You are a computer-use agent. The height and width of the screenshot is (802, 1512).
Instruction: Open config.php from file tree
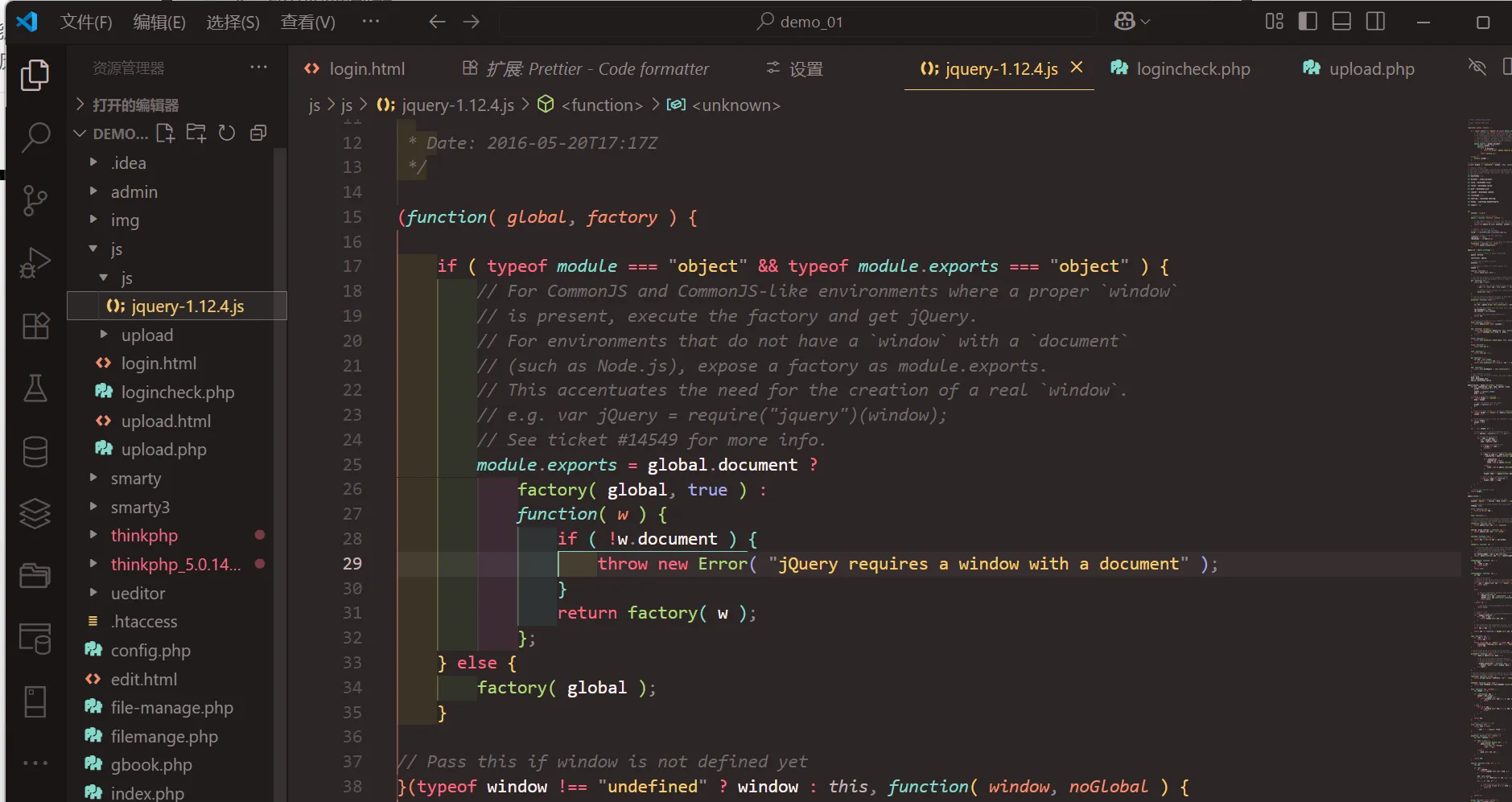[x=150, y=651]
